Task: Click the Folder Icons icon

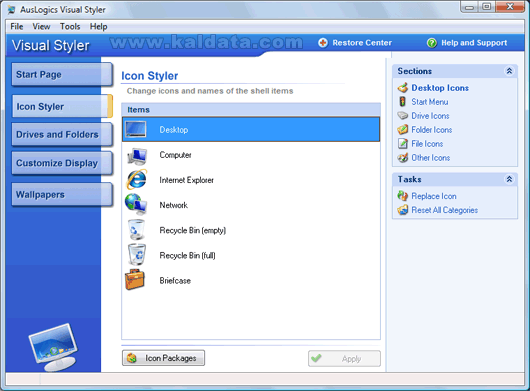Action: click(403, 129)
